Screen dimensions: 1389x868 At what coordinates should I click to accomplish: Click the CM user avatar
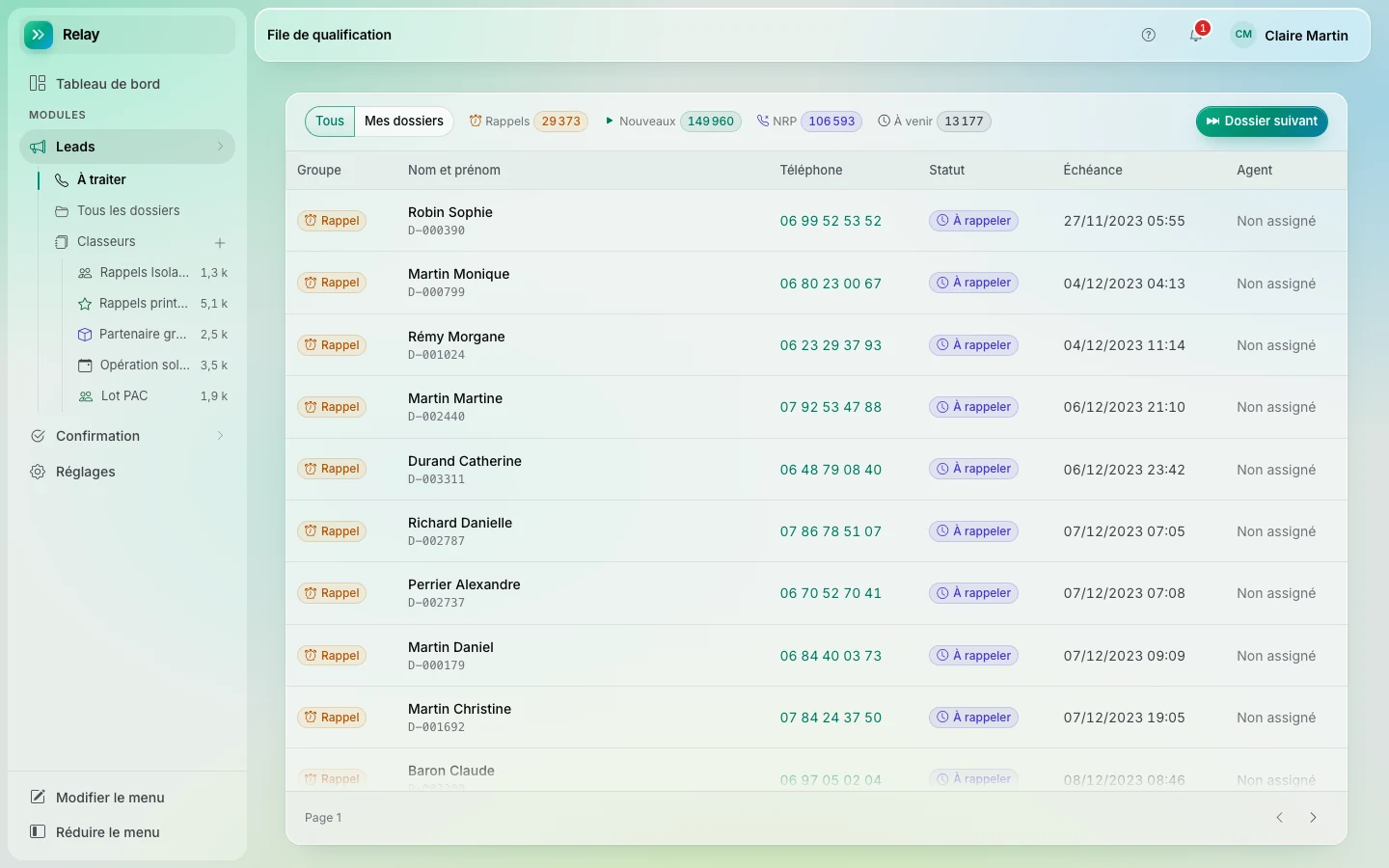[x=1243, y=35]
